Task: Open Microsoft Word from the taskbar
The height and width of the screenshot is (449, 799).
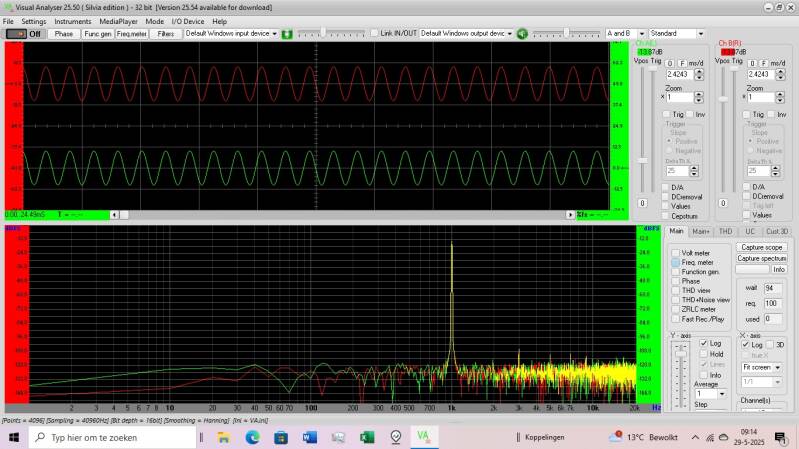Action: point(308,437)
